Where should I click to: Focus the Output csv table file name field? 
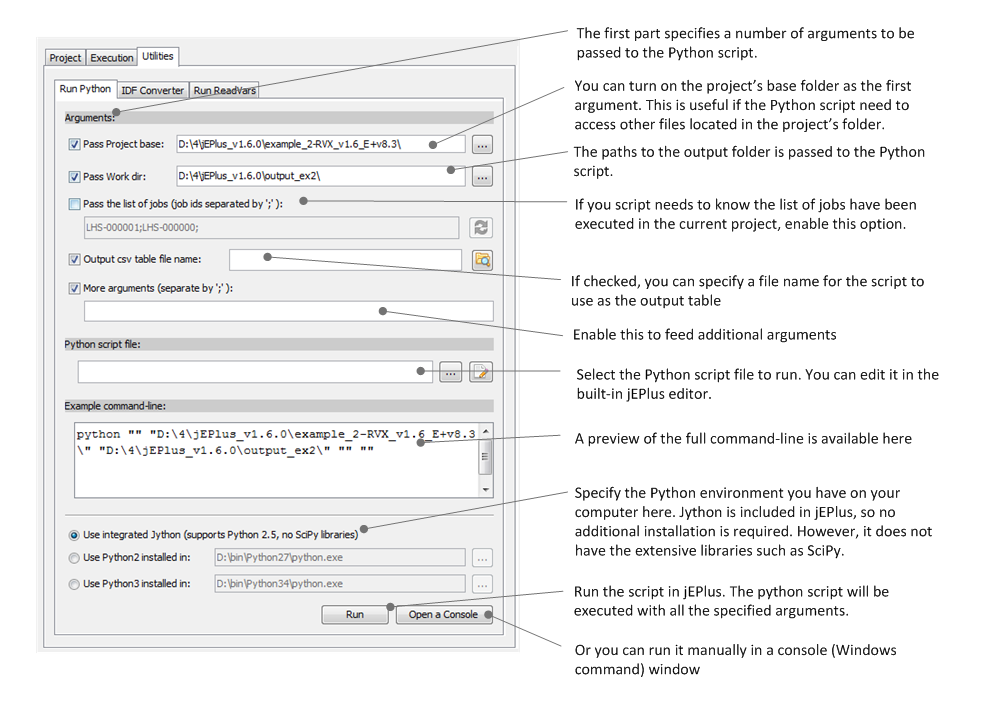[x=345, y=260]
